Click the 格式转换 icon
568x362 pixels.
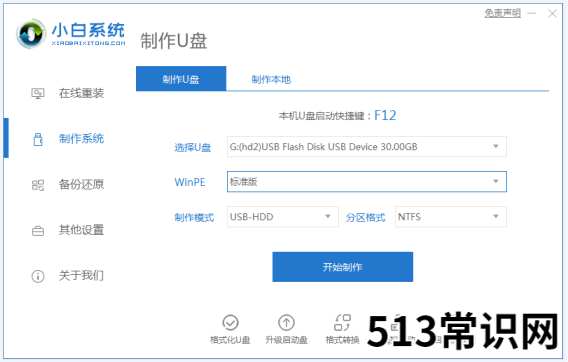342,322
